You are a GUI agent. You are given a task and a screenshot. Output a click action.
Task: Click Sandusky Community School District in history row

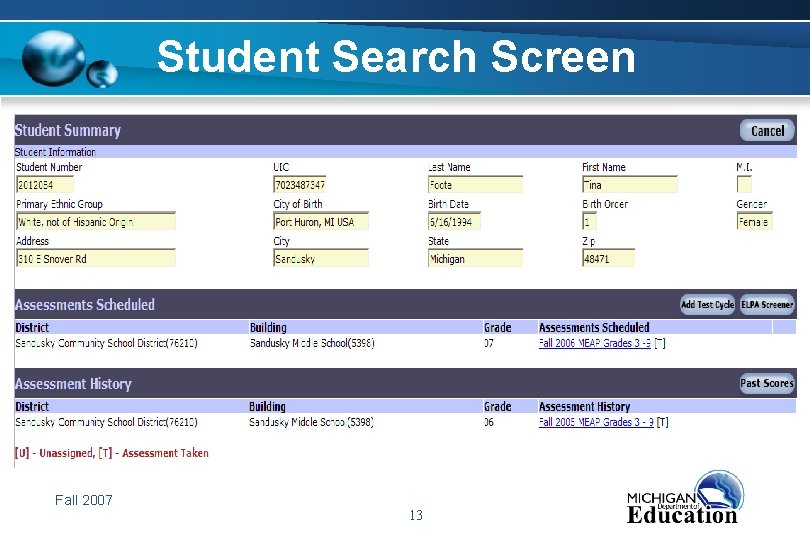(106, 422)
